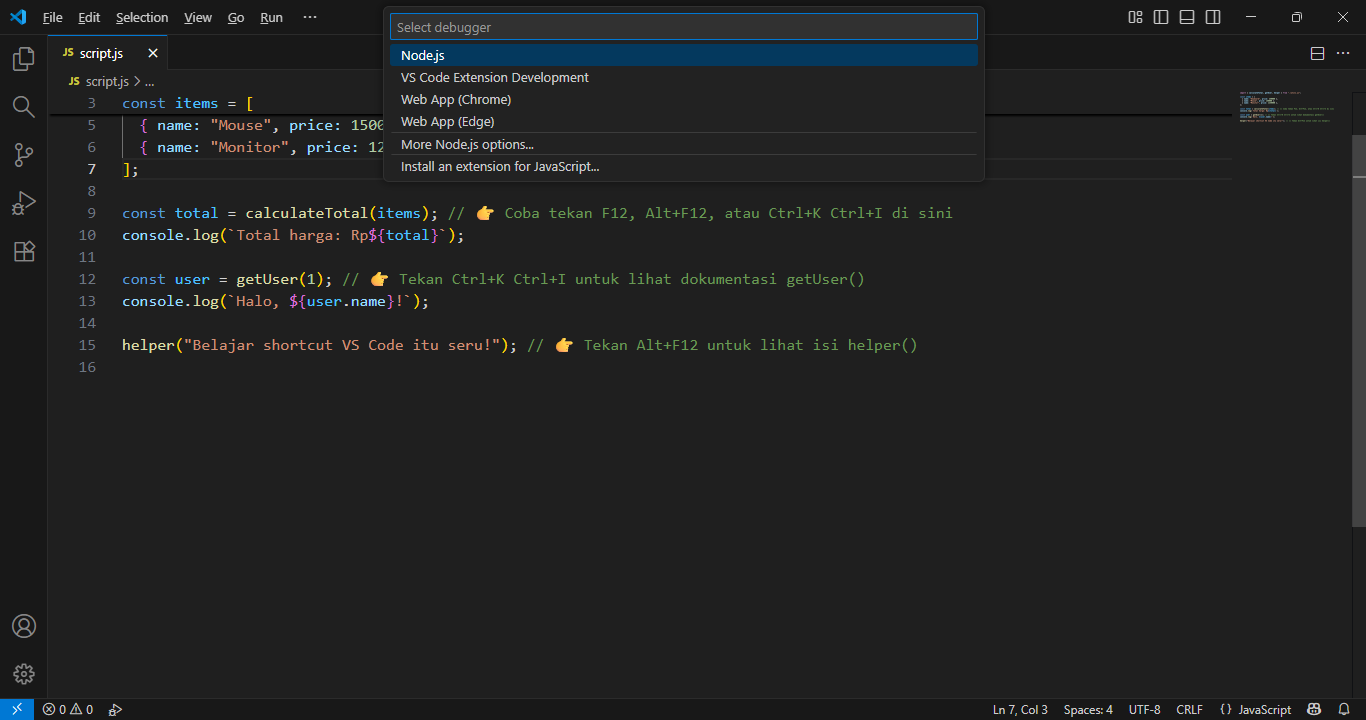Switch to the script.js tab
This screenshot has width=1366, height=720.
click(x=100, y=53)
